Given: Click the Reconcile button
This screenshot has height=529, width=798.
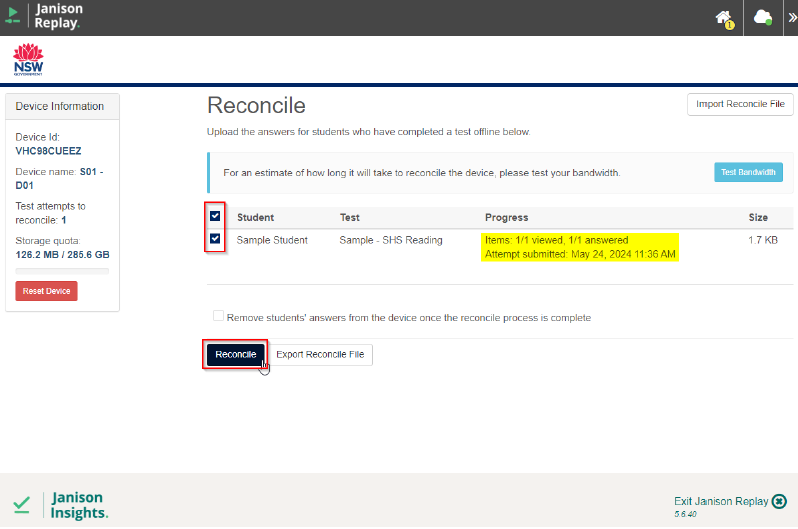Looking at the screenshot, I should coord(236,354).
